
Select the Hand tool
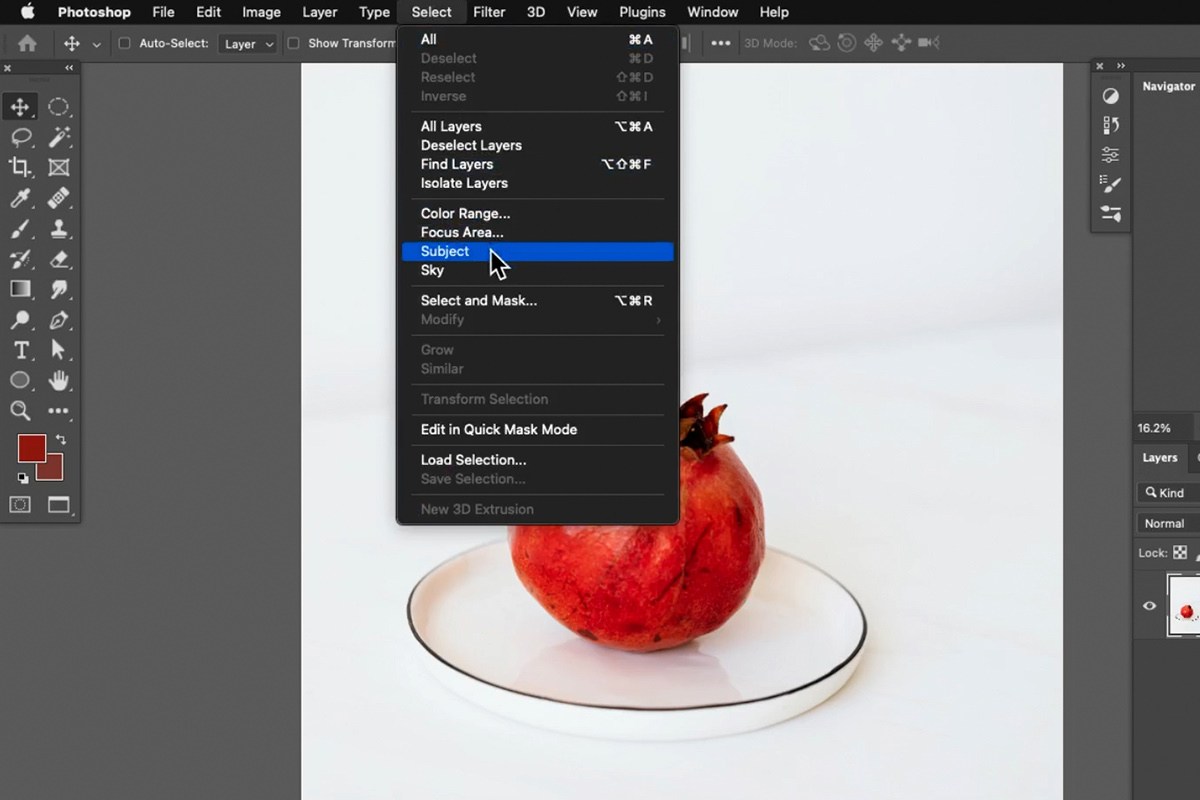[x=59, y=380]
